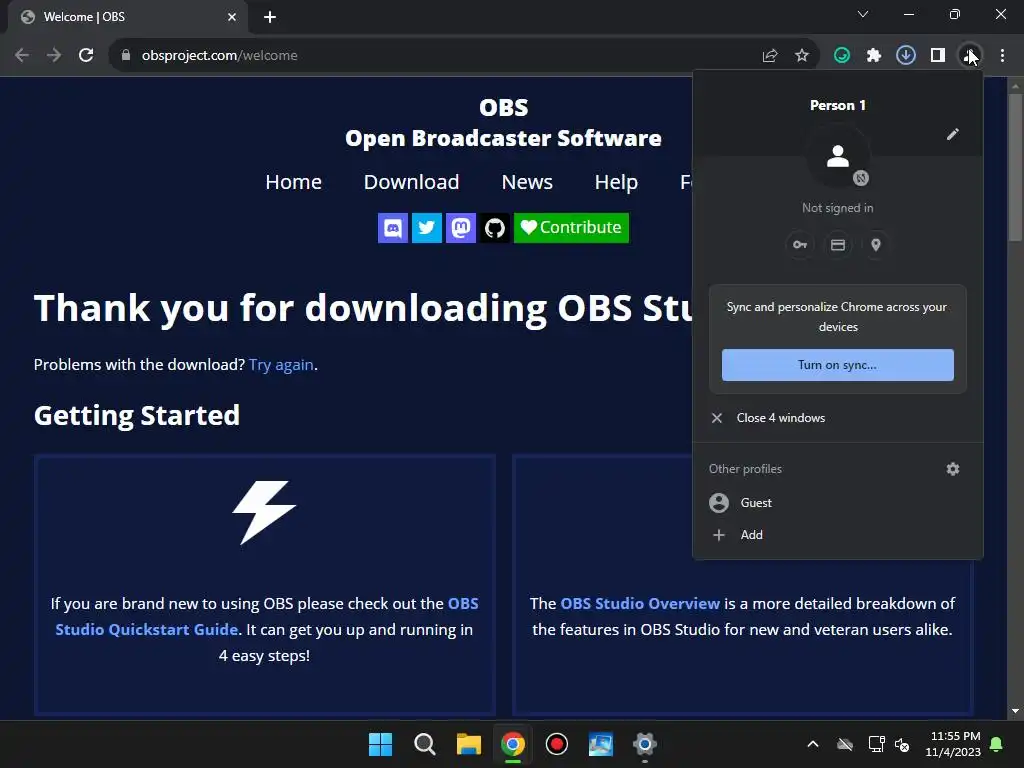The height and width of the screenshot is (768, 1024).
Task: Switch to Guest profile
Action: click(x=838, y=503)
